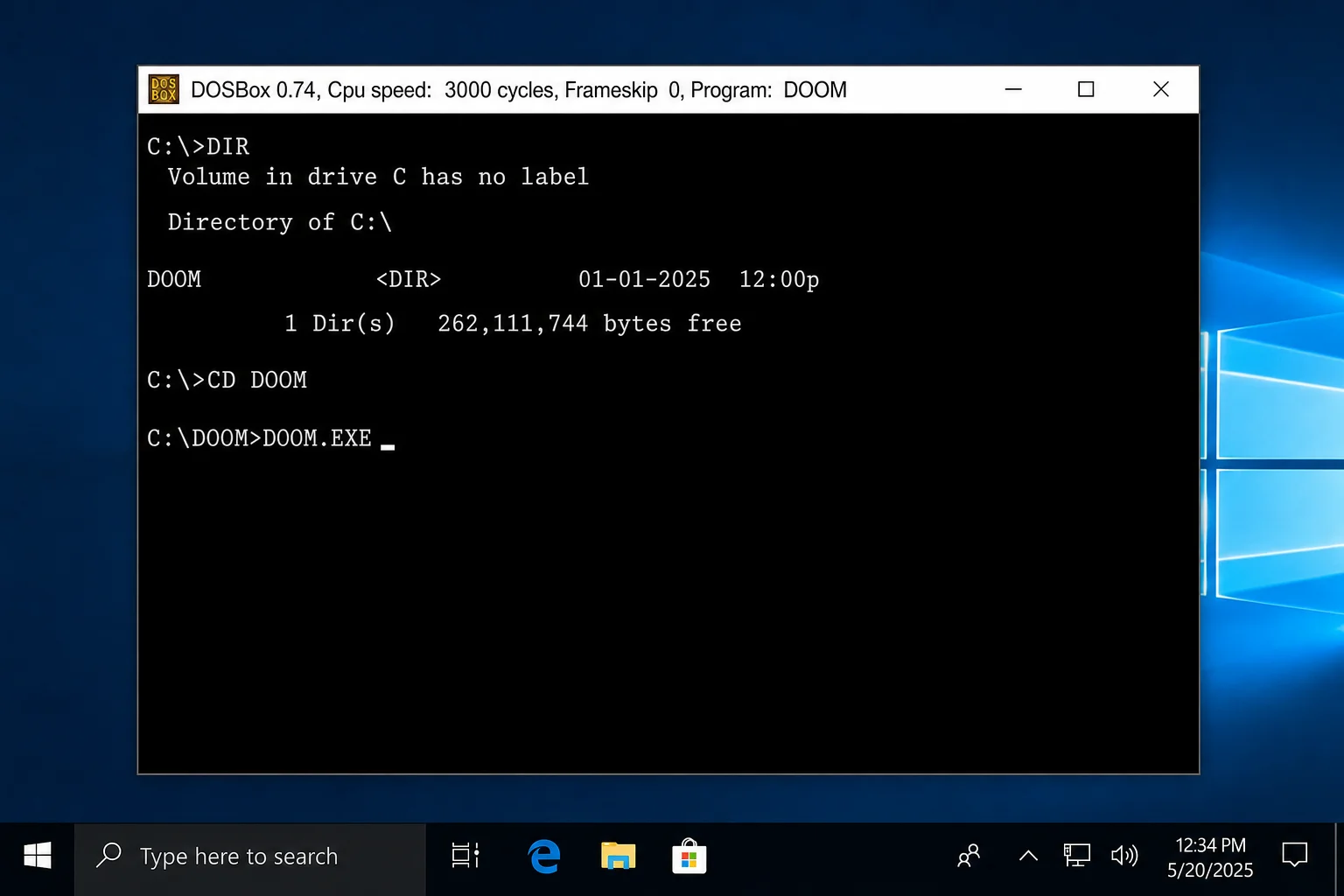Close the DOSBox window
Screen dimensions: 1344x896
point(1161,89)
